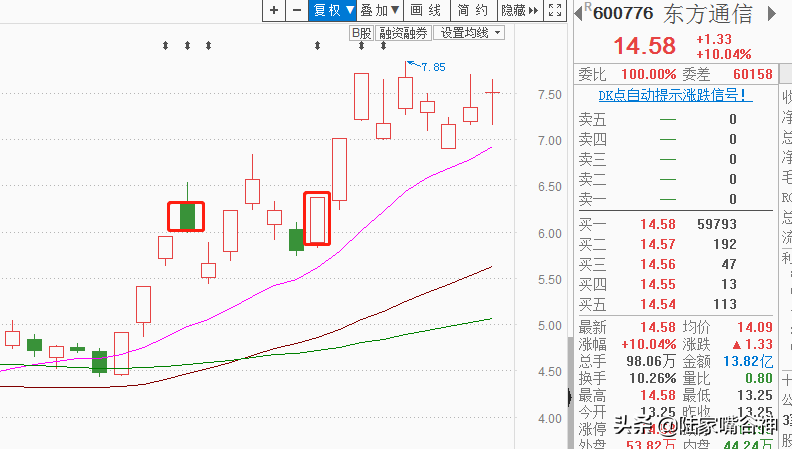Select 买四 bid price 14.55

pos(658,284)
